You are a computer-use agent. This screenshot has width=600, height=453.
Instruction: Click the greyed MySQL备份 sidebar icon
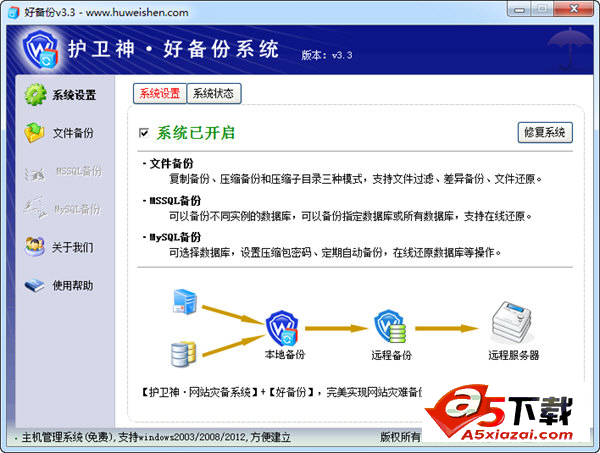(x=35, y=208)
